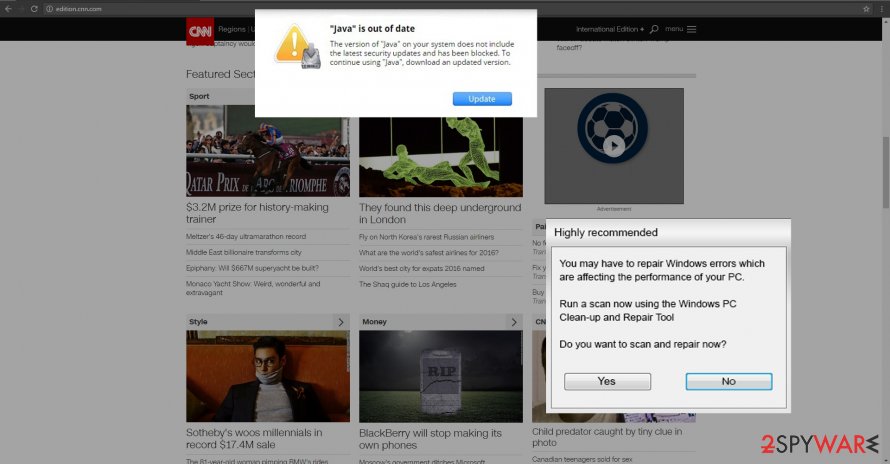Read '$3.2M prize for history-making trainer'

pyautogui.click(x=257, y=213)
